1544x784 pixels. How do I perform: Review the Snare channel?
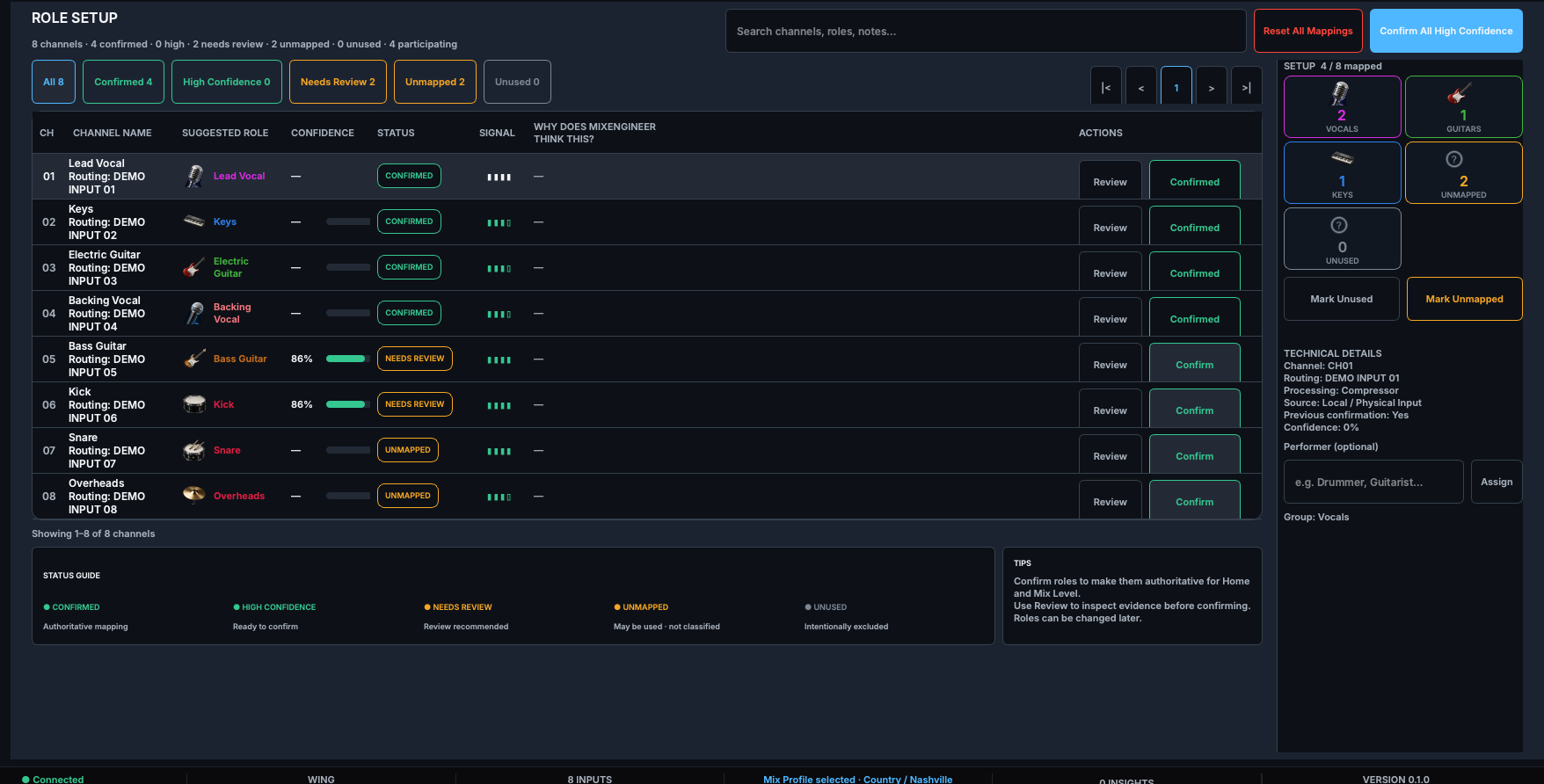pyautogui.click(x=1111, y=454)
